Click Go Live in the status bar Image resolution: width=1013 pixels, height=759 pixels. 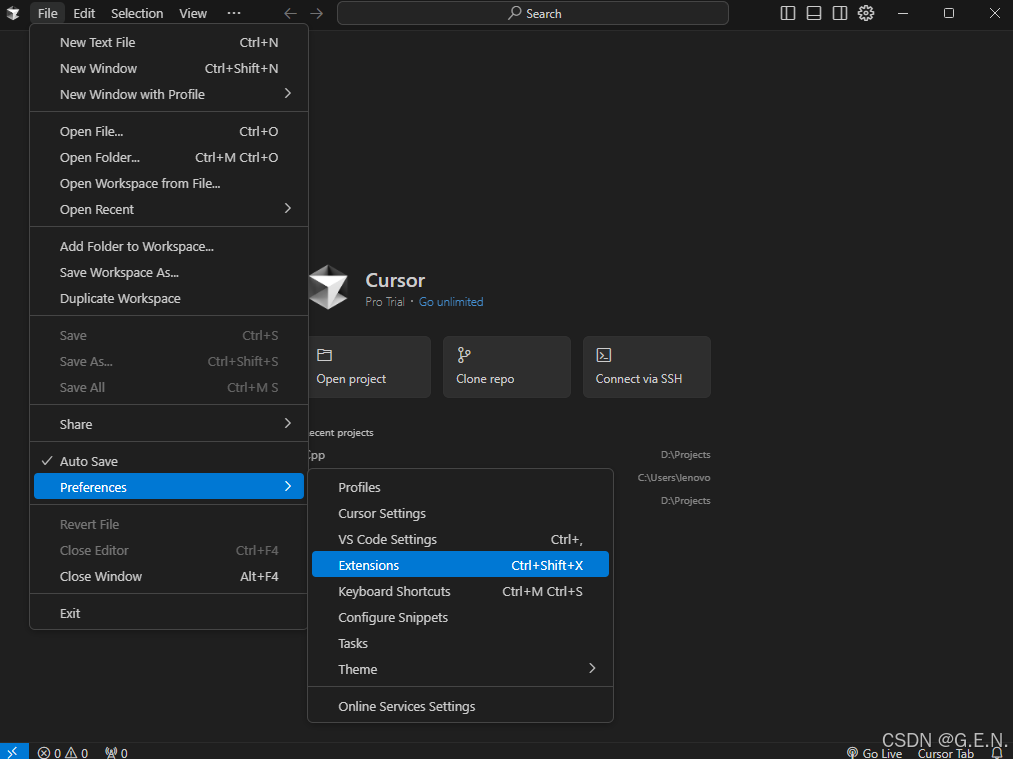(x=874, y=753)
